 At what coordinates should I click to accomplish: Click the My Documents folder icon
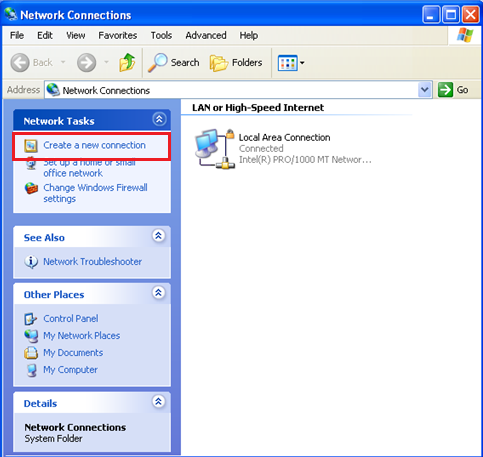click(x=31, y=353)
